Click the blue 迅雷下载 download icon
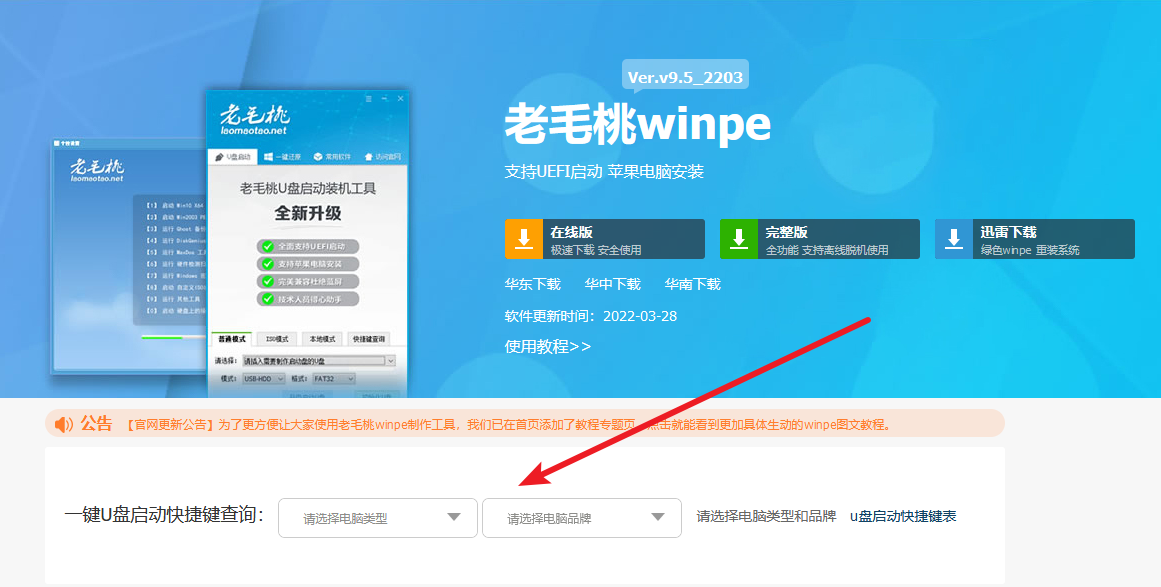Screen dimensions: 1161x587 954,239
